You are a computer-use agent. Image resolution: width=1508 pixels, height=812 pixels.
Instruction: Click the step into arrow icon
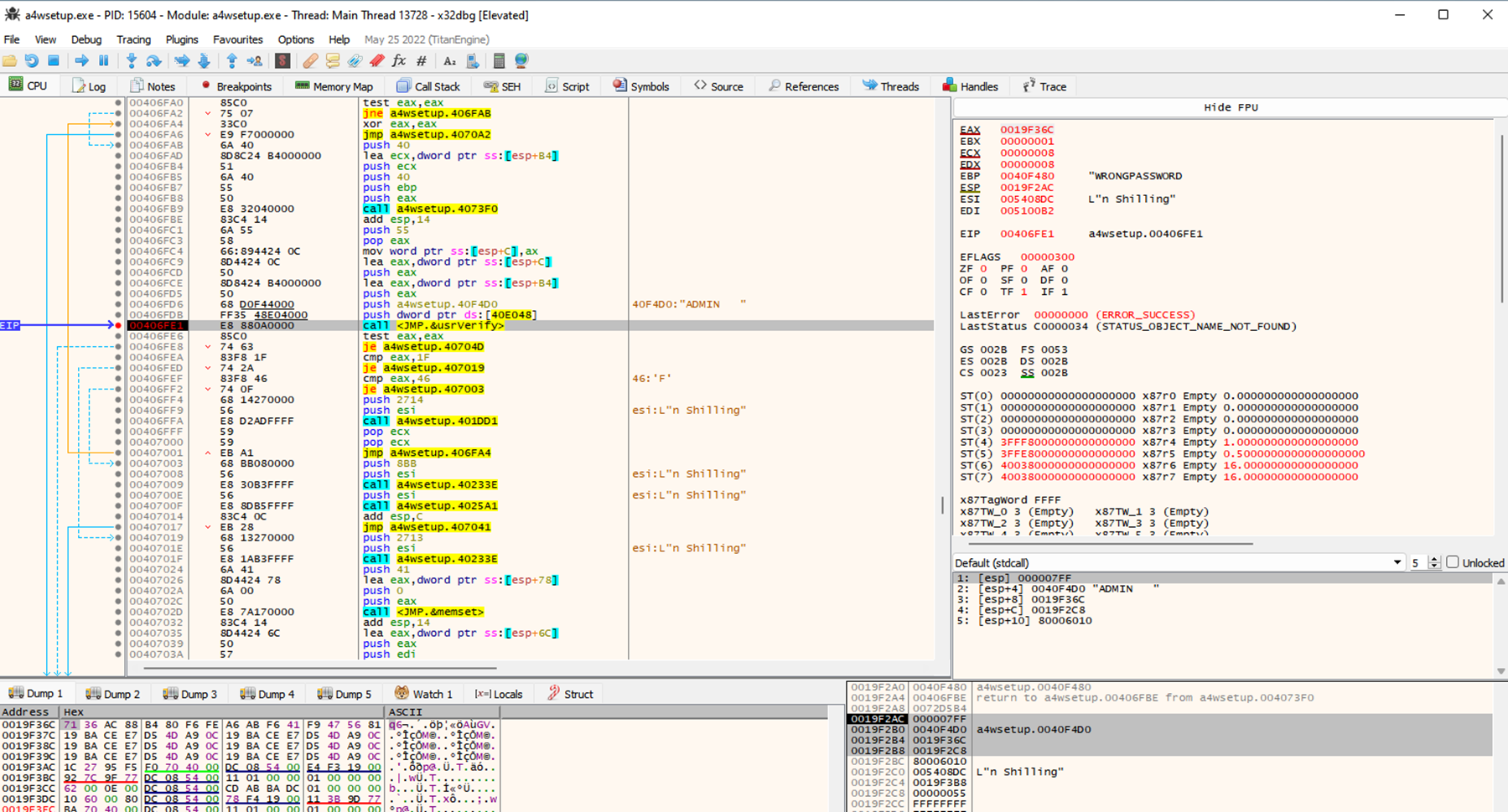[132, 60]
